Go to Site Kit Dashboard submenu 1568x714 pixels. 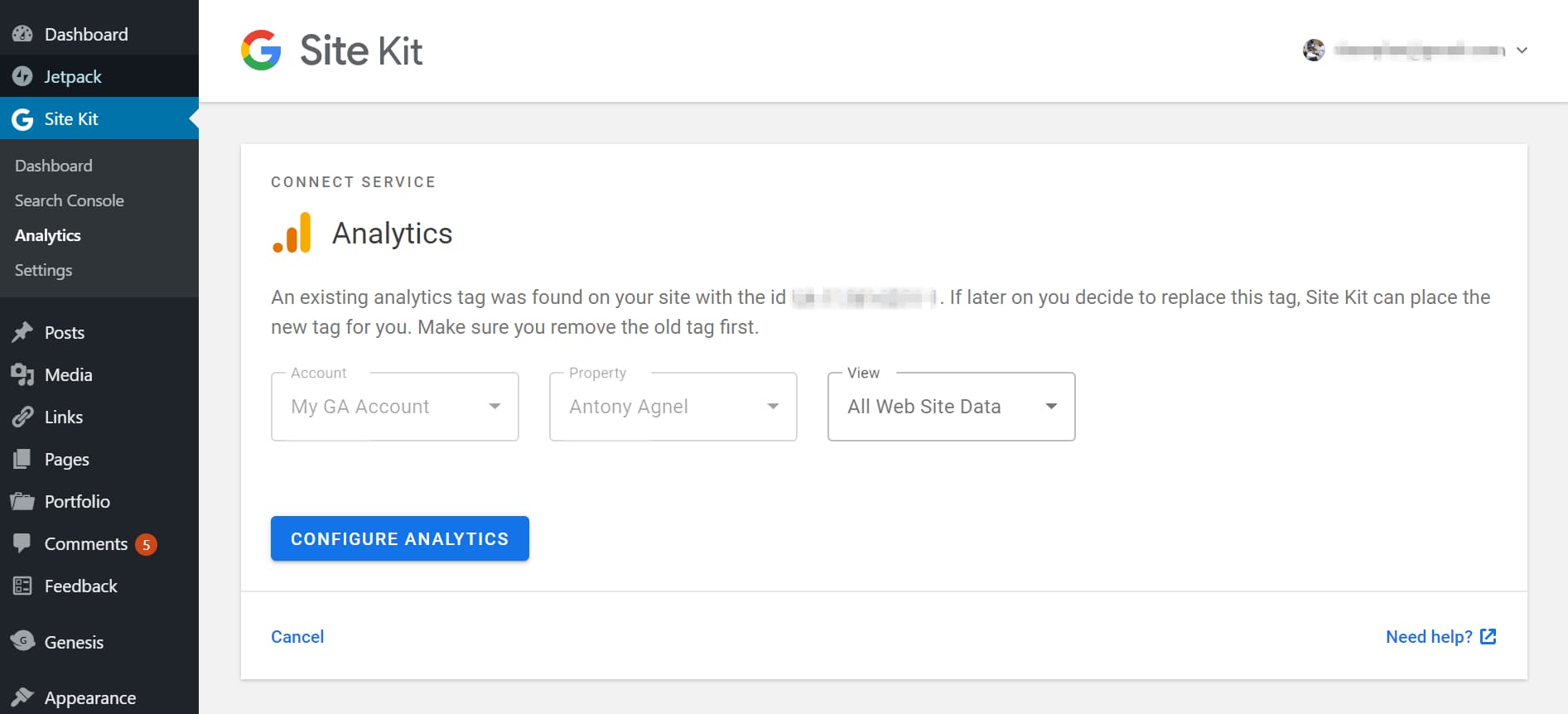54,166
